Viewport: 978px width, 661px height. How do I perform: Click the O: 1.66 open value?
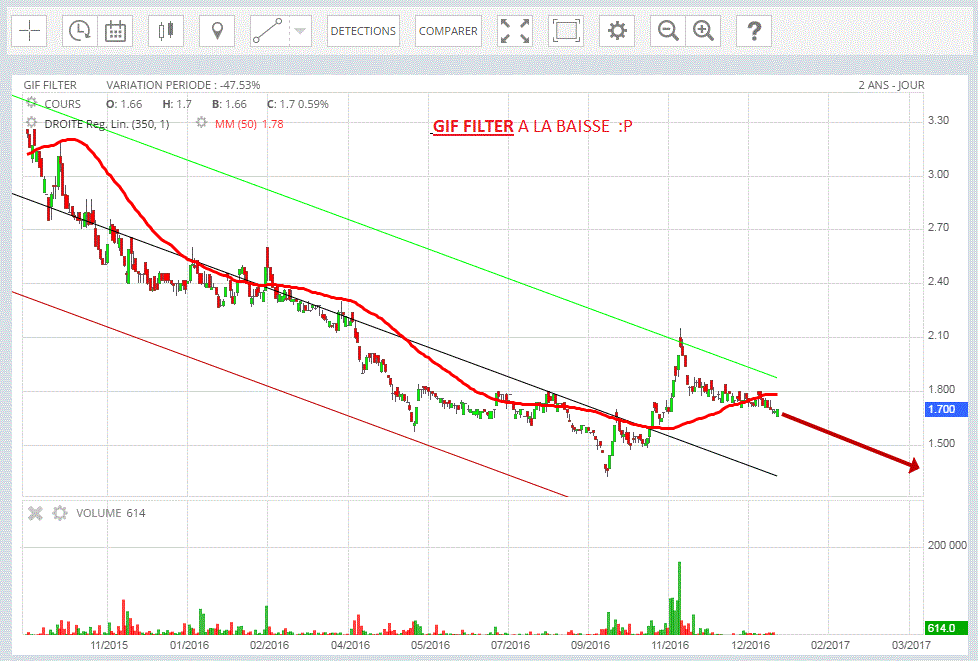pyautogui.click(x=124, y=104)
